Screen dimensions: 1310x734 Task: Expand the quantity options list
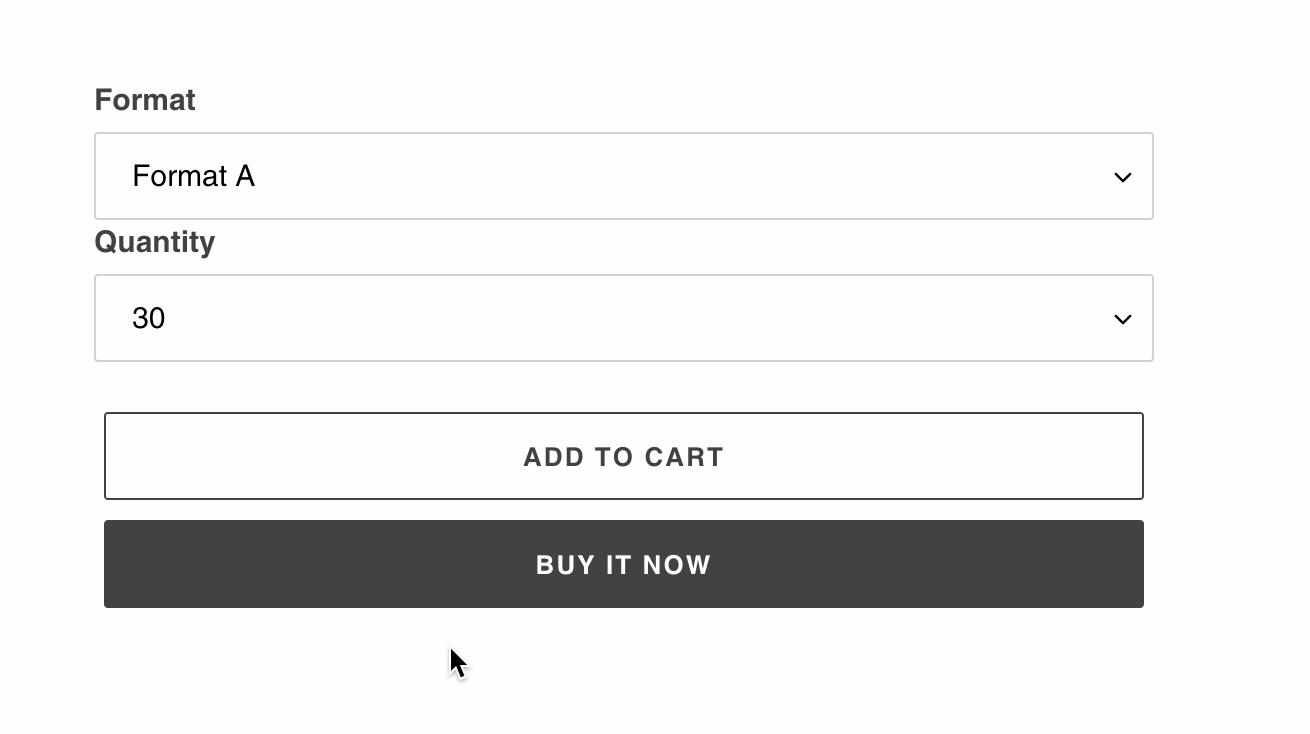pyautogui.click(x=623, y=318)
